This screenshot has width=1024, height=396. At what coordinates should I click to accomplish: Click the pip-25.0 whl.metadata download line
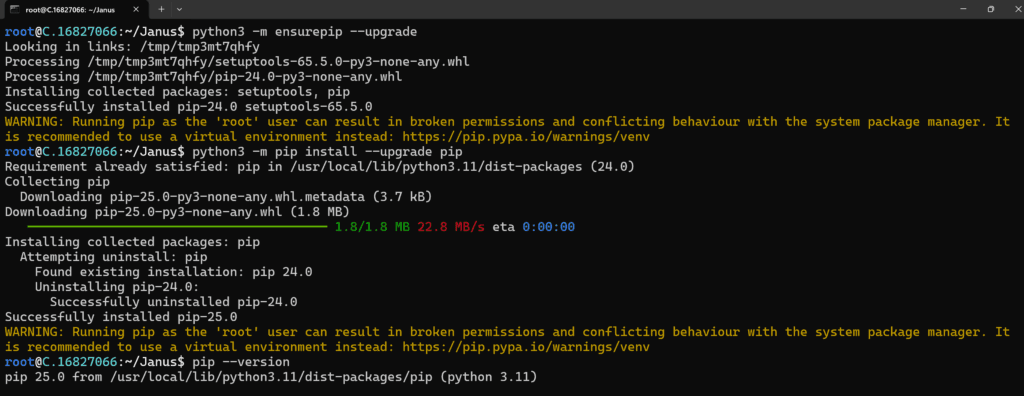point(226,197)
